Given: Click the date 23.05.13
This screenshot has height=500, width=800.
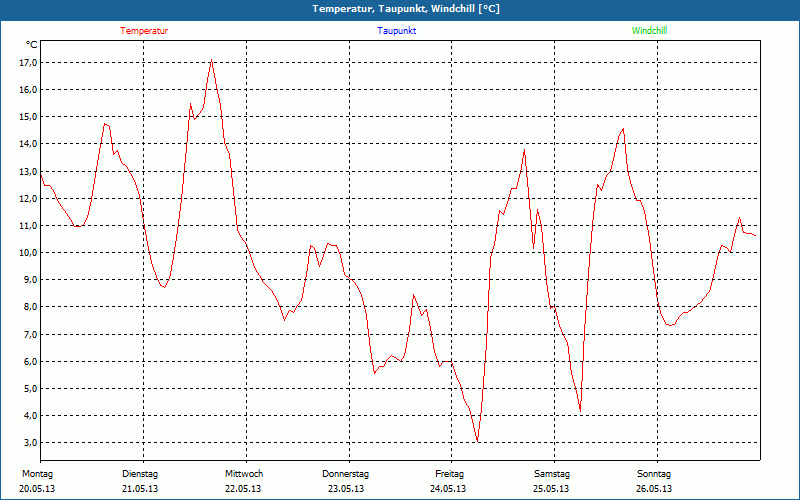Looking at the screenshot, I should (346, 489).
